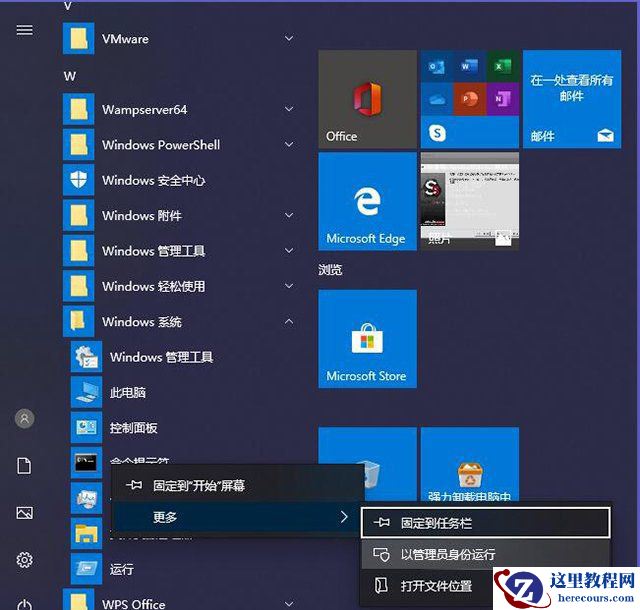Click the VMware folder label
The height and width of the screenshot is (610, 640).
(x=125, y=39)
